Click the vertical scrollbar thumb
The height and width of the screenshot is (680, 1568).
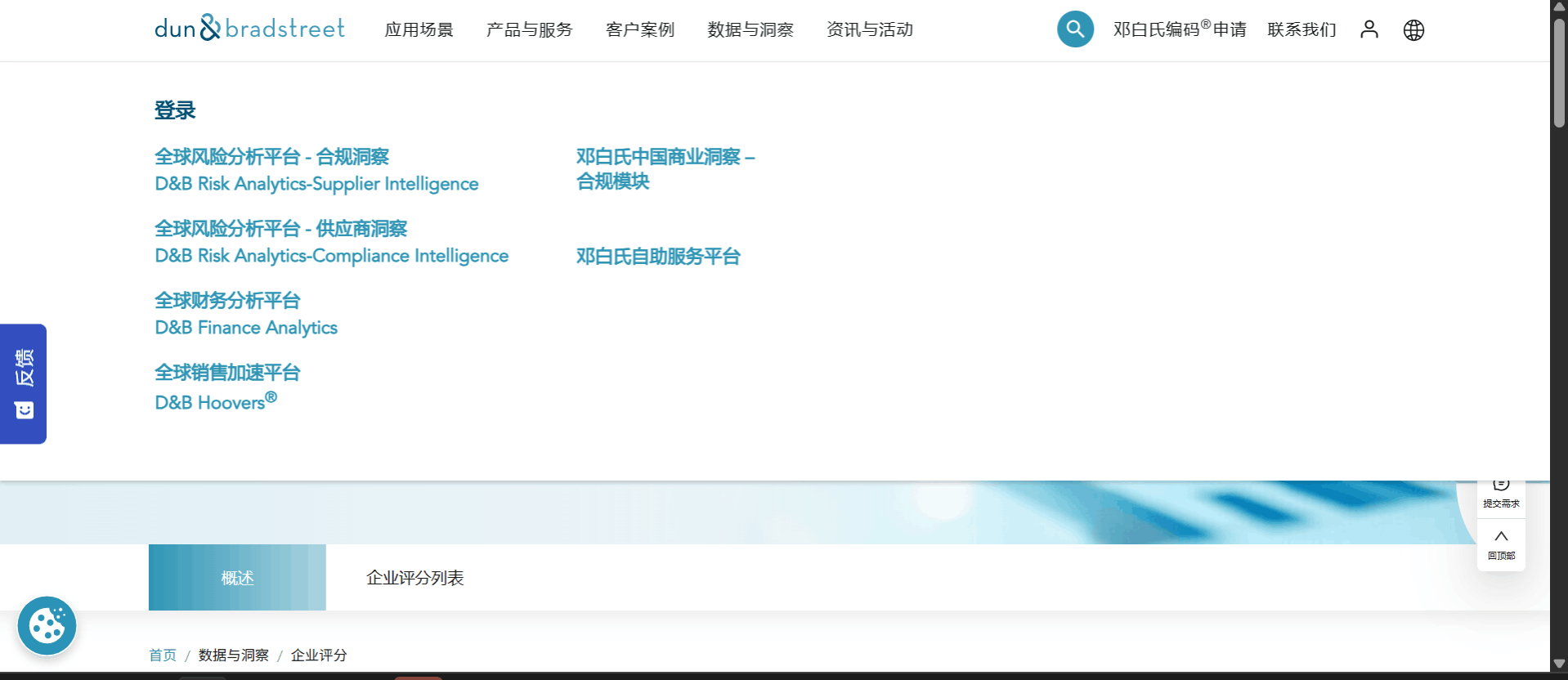1559,72
